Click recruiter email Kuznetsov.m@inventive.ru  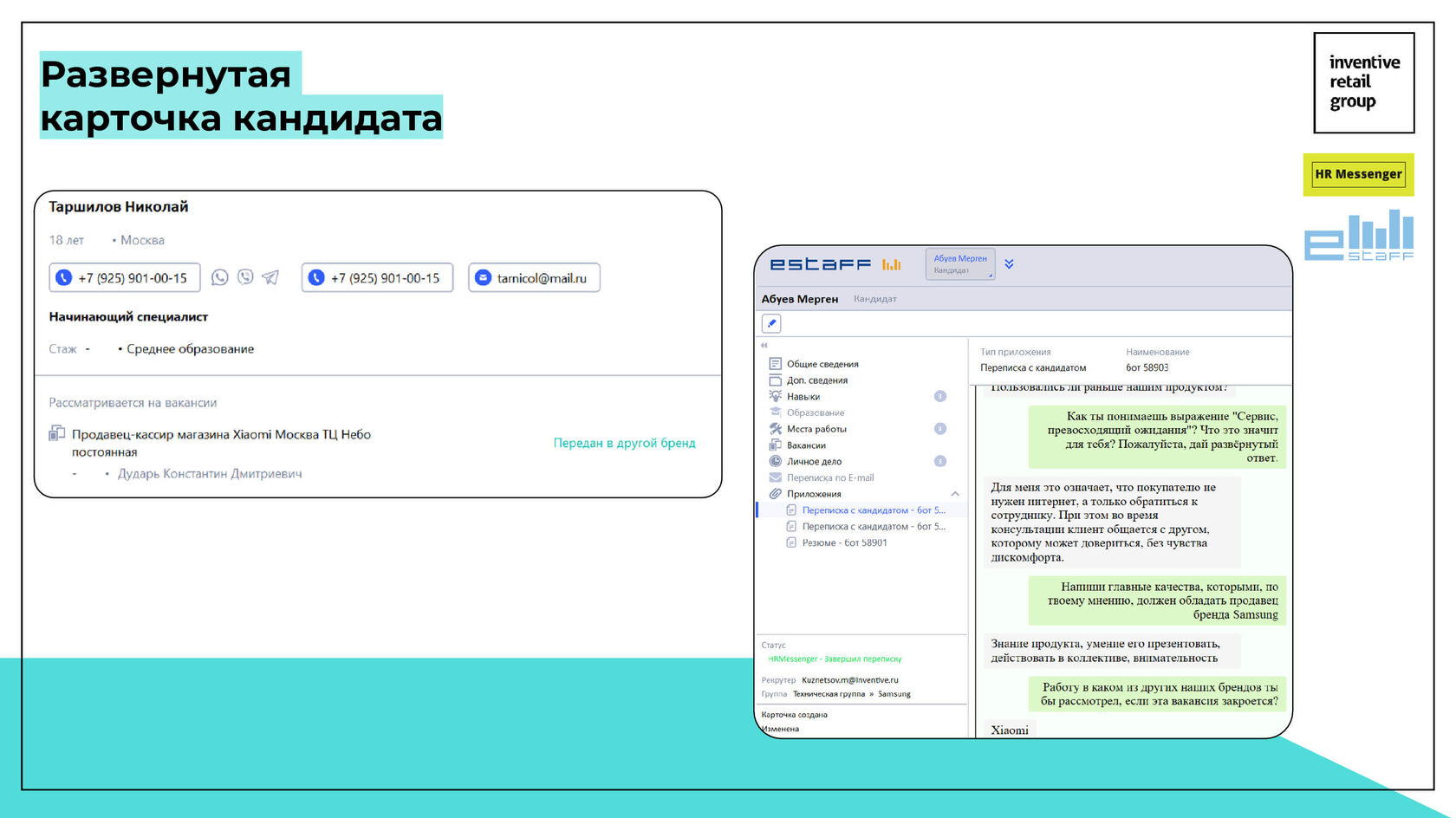coord(850,680)
